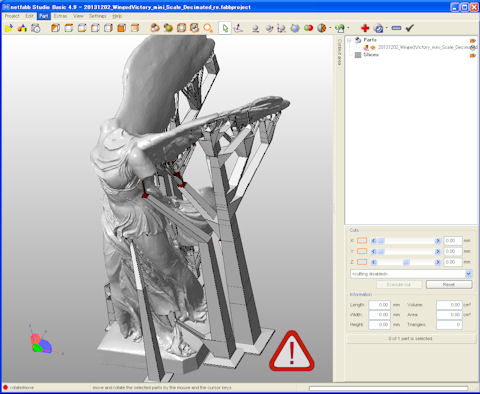Image resolution: width=480 pixels, height=394 pixels.
Task: Collapse the Parts tree node
Action: (x=349, y=40)
